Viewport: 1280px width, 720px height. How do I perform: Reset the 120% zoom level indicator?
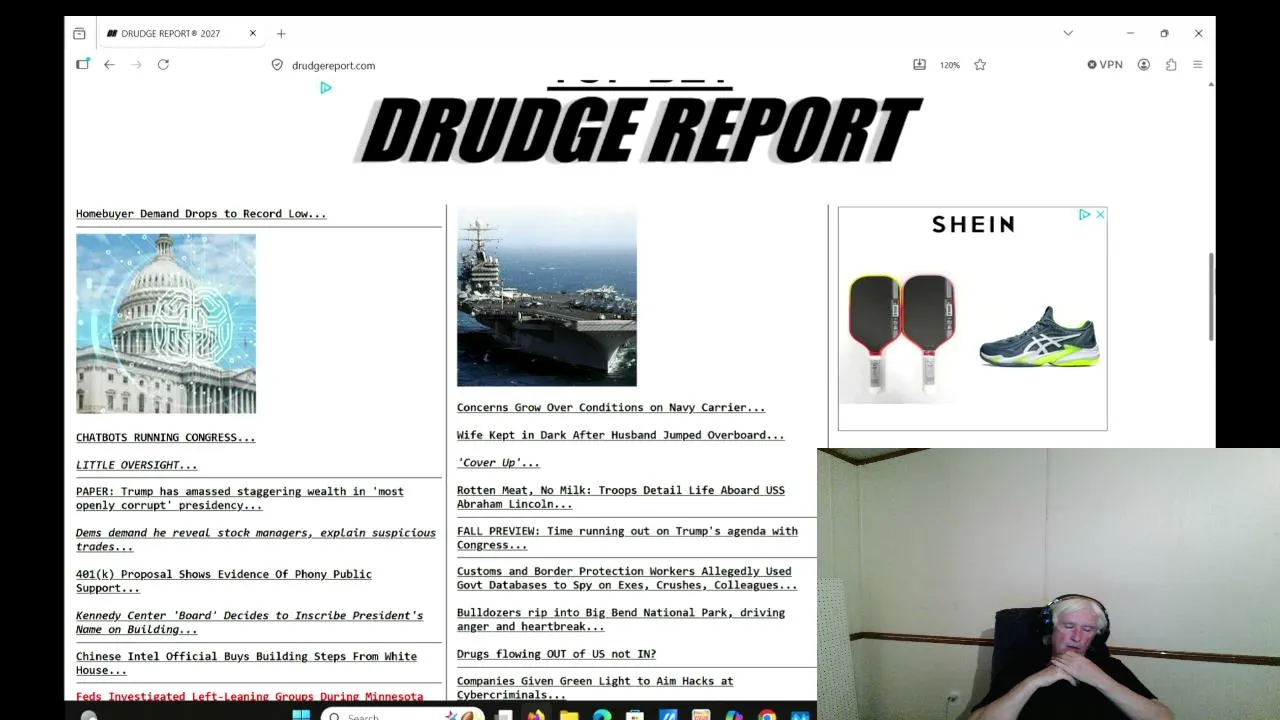pos(950,65)
